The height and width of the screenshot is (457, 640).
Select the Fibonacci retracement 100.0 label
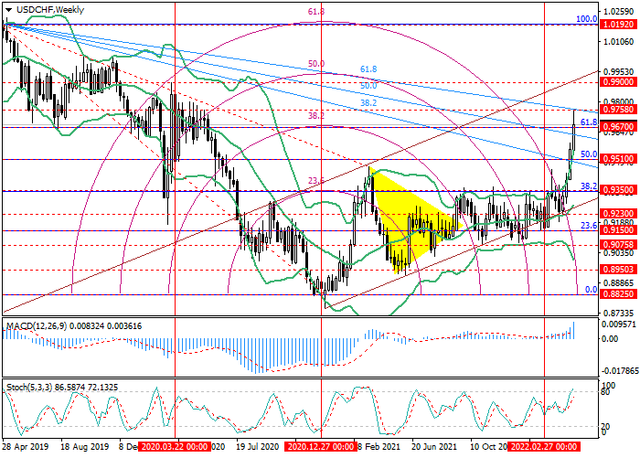coord(587,19)
